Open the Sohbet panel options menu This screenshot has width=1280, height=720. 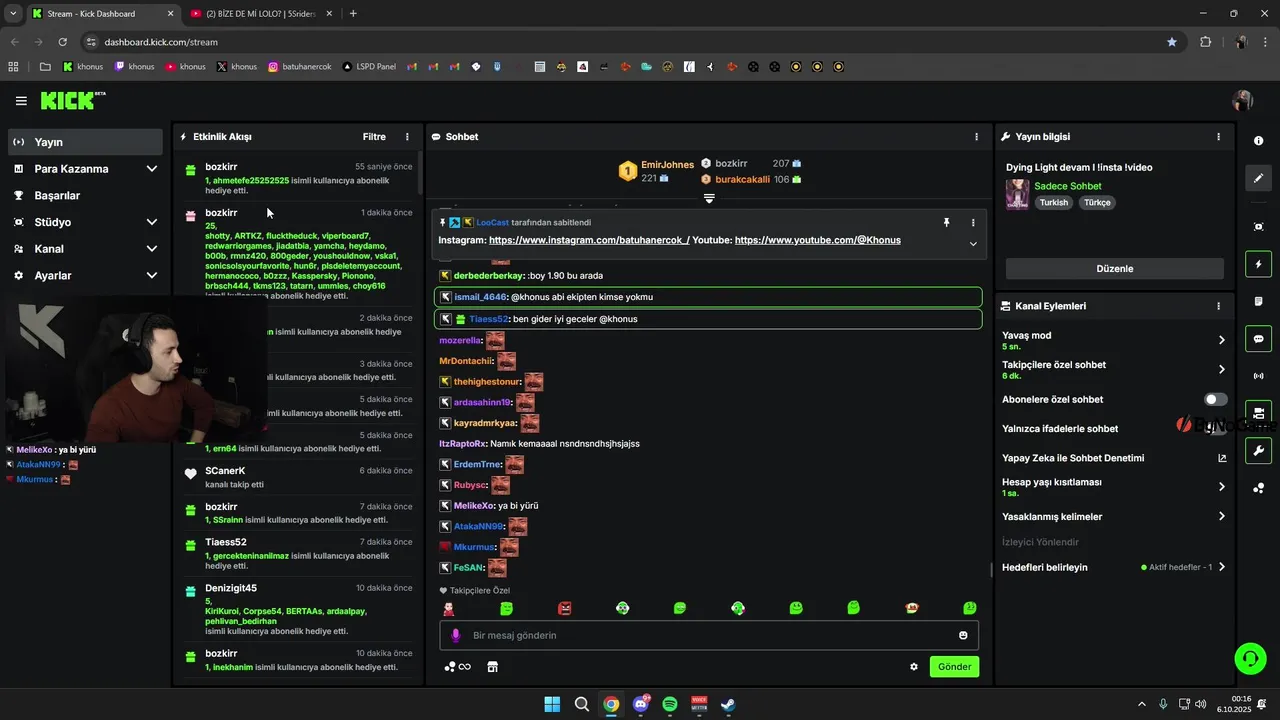(x=977, y=137)
